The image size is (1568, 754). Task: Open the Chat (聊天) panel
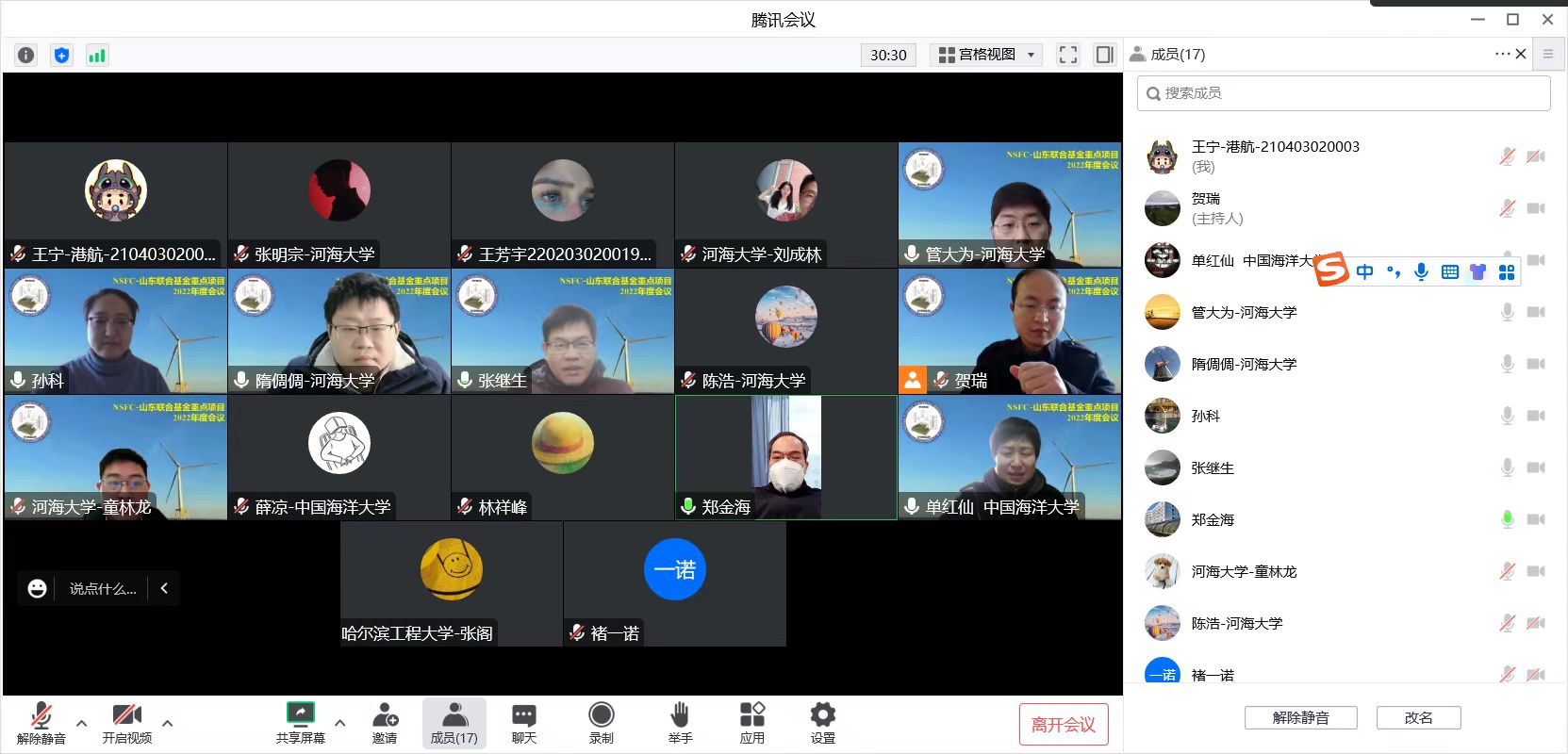(524, 723)
